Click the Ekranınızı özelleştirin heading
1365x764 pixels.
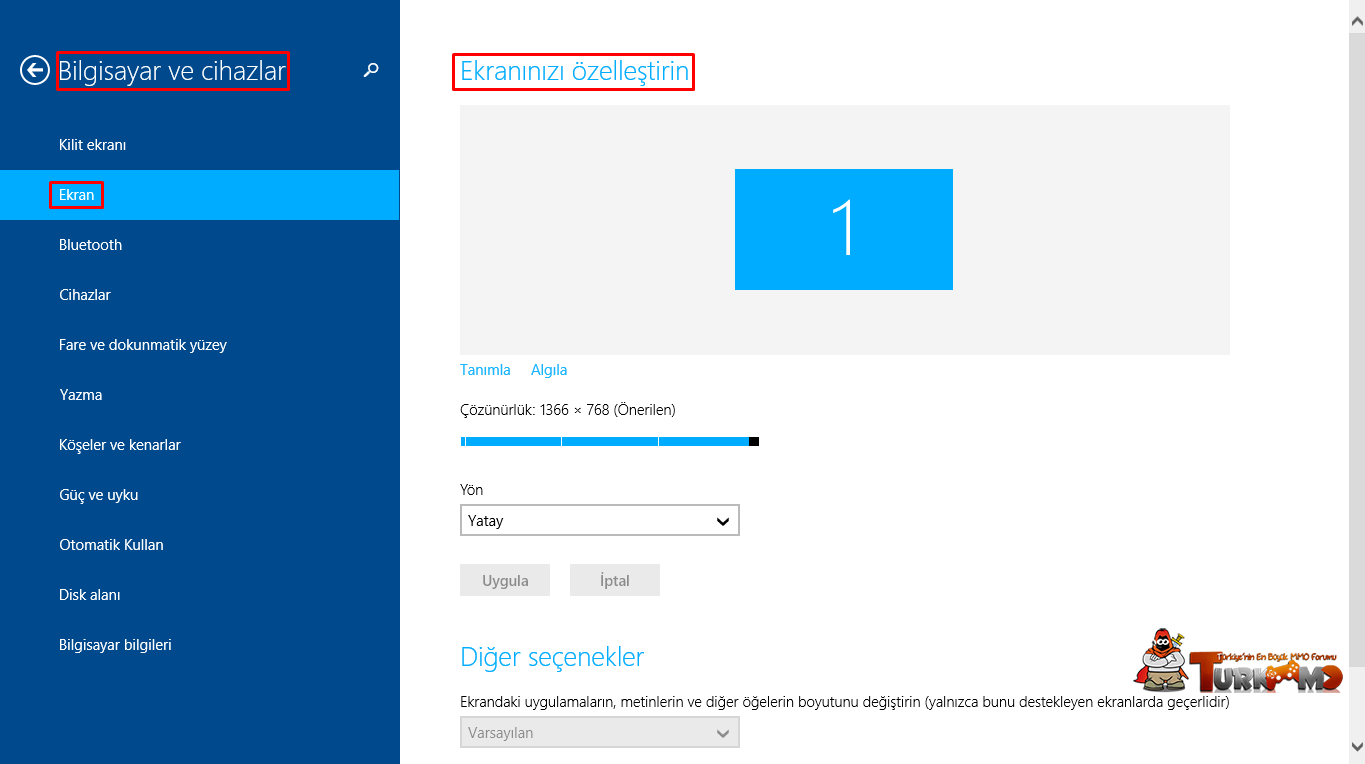click(574, 72)
